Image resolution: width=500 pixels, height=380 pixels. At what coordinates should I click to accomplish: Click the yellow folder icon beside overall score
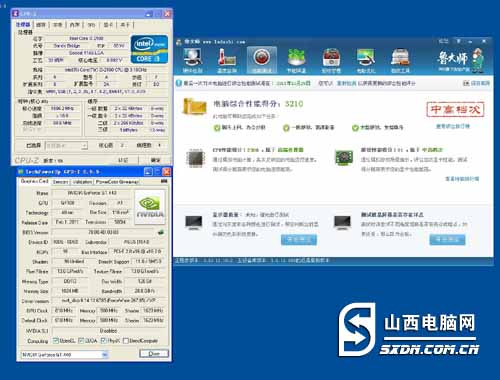(195, 106)
